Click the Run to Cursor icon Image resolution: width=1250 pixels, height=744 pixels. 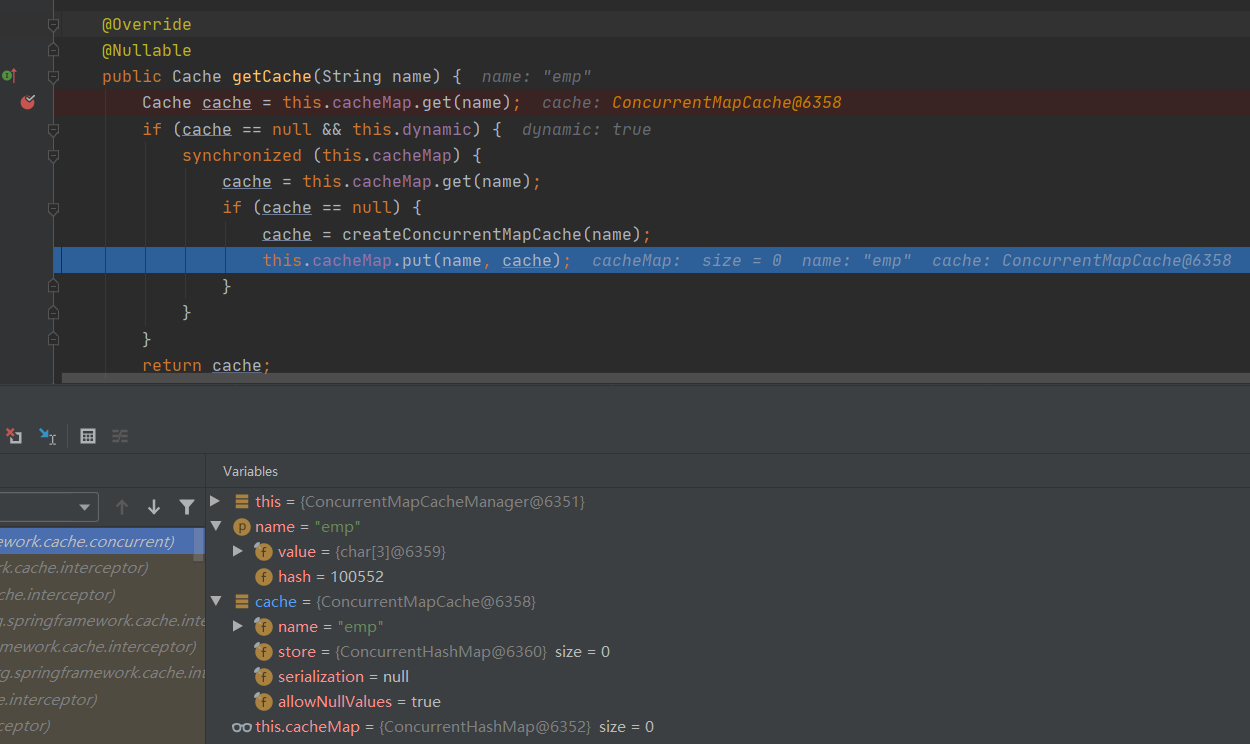tap(47, 436)
